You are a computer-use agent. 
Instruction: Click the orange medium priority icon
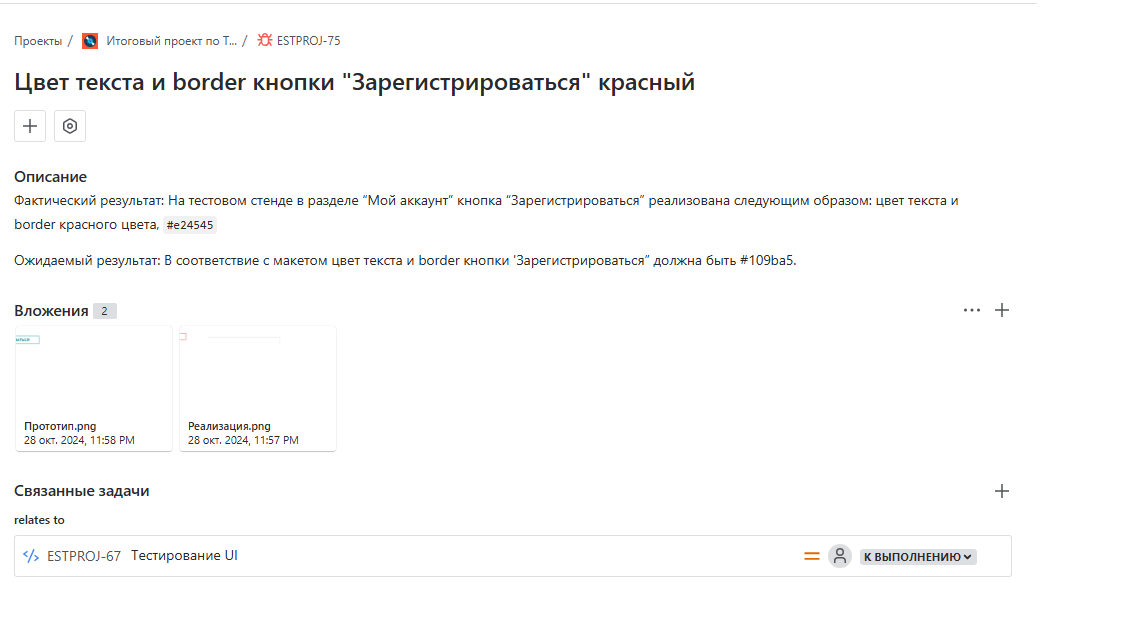(812, 556)
